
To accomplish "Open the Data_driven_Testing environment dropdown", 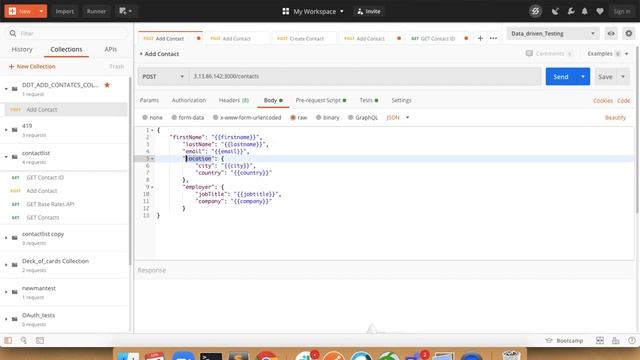I will coord(553,33).
